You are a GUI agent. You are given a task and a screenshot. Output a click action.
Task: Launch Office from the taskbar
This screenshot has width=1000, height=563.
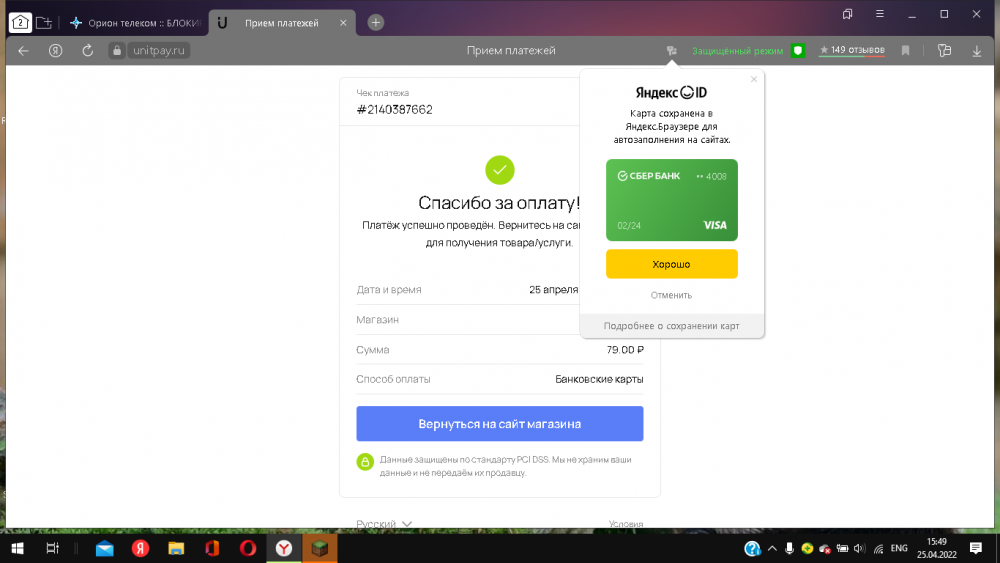(212, 548)
